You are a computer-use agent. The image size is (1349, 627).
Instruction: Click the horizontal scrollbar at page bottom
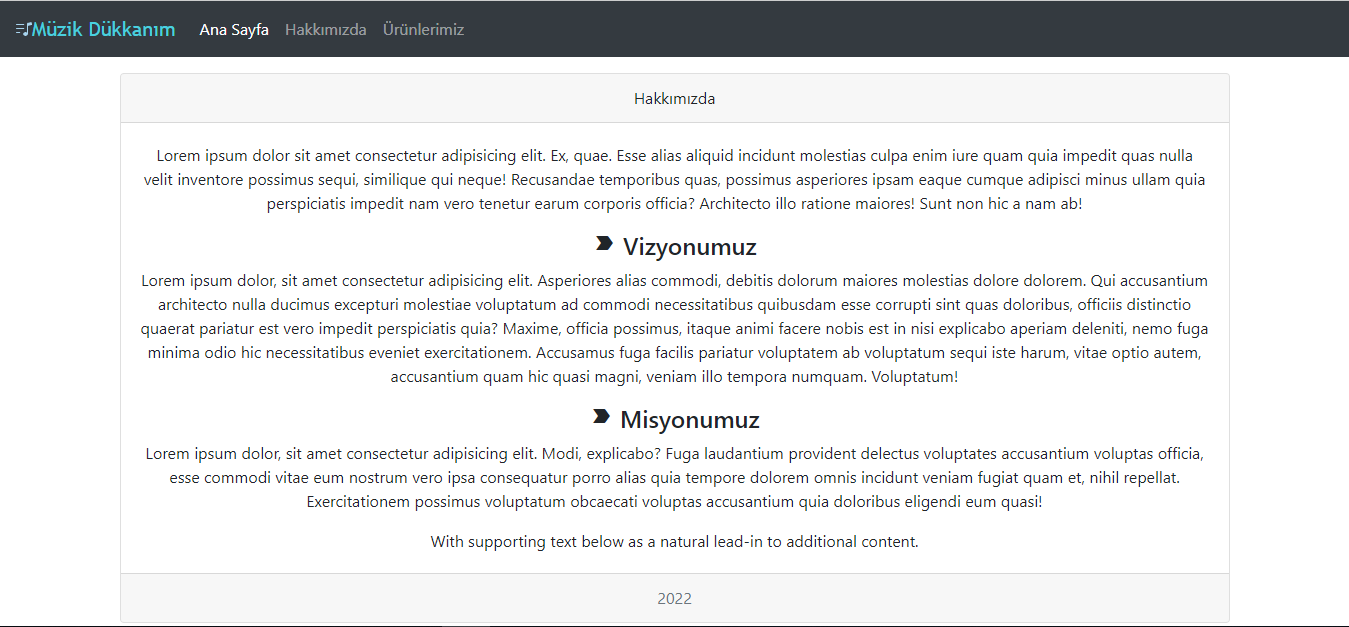click(674, 623)
